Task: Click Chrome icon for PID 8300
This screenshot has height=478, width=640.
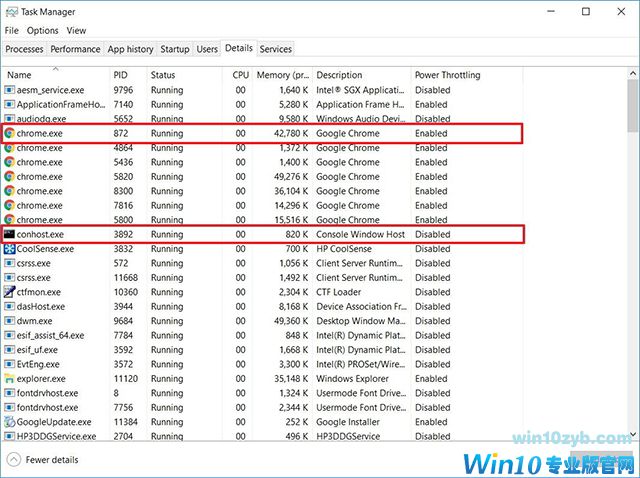Action: tap(9, 191)
